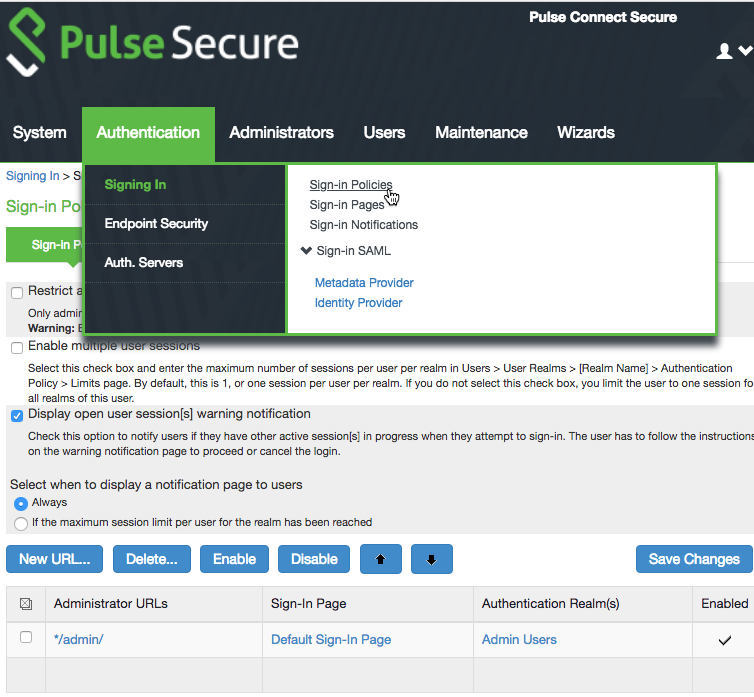The width and height of the screenshot is (754, 697).
Task: Select maximum session limit reached radio option
Action: pyautogui.click(x=21, y=523)
